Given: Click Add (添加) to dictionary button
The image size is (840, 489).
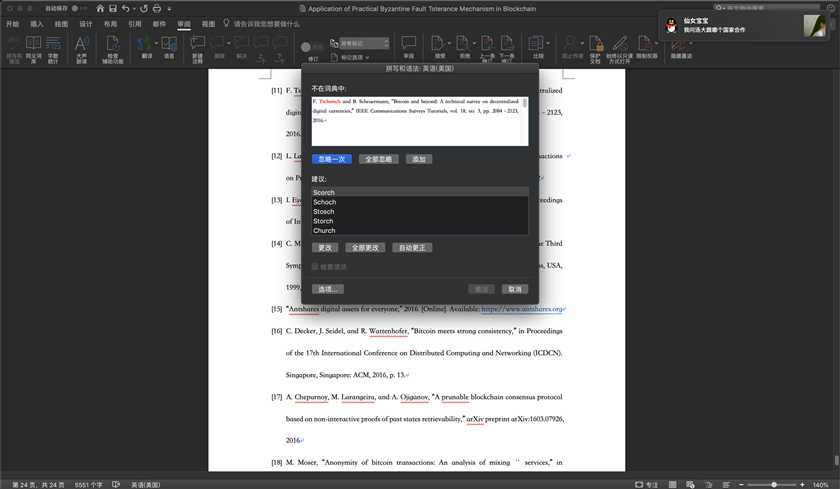Looking at the screenshot, I should 419,159.
